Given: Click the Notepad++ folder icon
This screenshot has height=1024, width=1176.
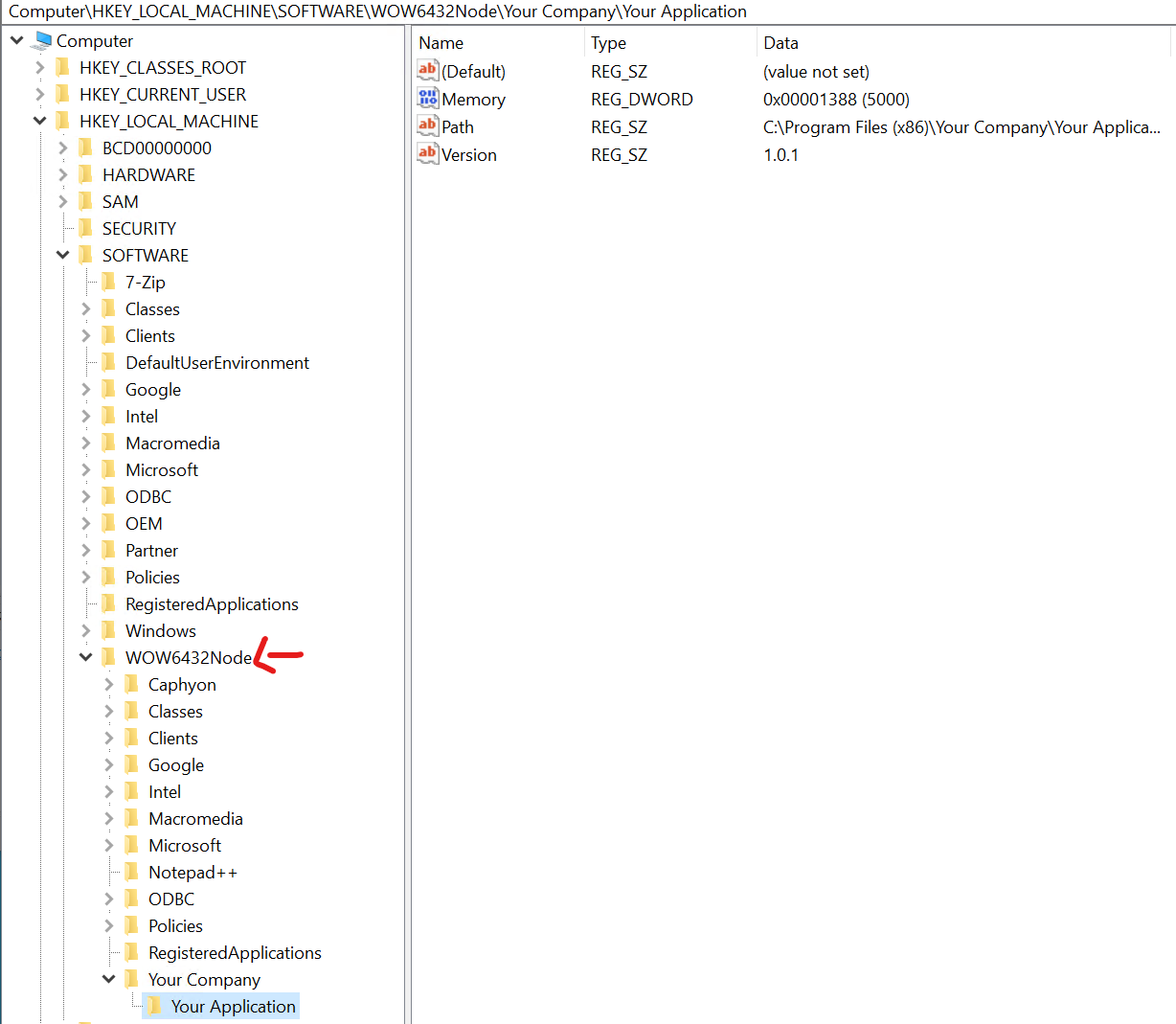Looking at the screenshot, I should click(x=131, y=873).
